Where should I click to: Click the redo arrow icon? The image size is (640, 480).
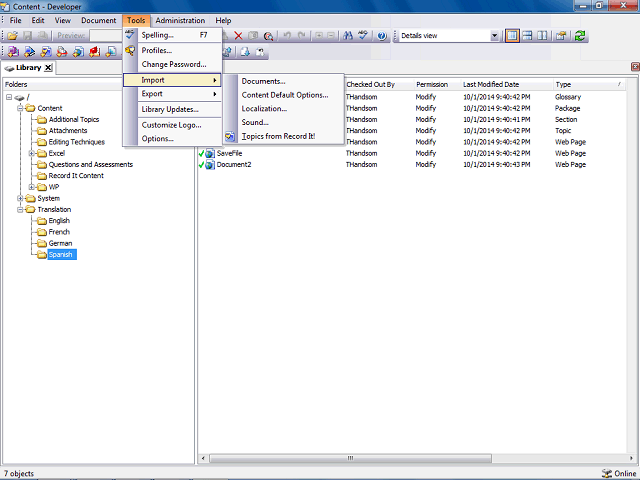pyautogui.click(x=302, y=36)
